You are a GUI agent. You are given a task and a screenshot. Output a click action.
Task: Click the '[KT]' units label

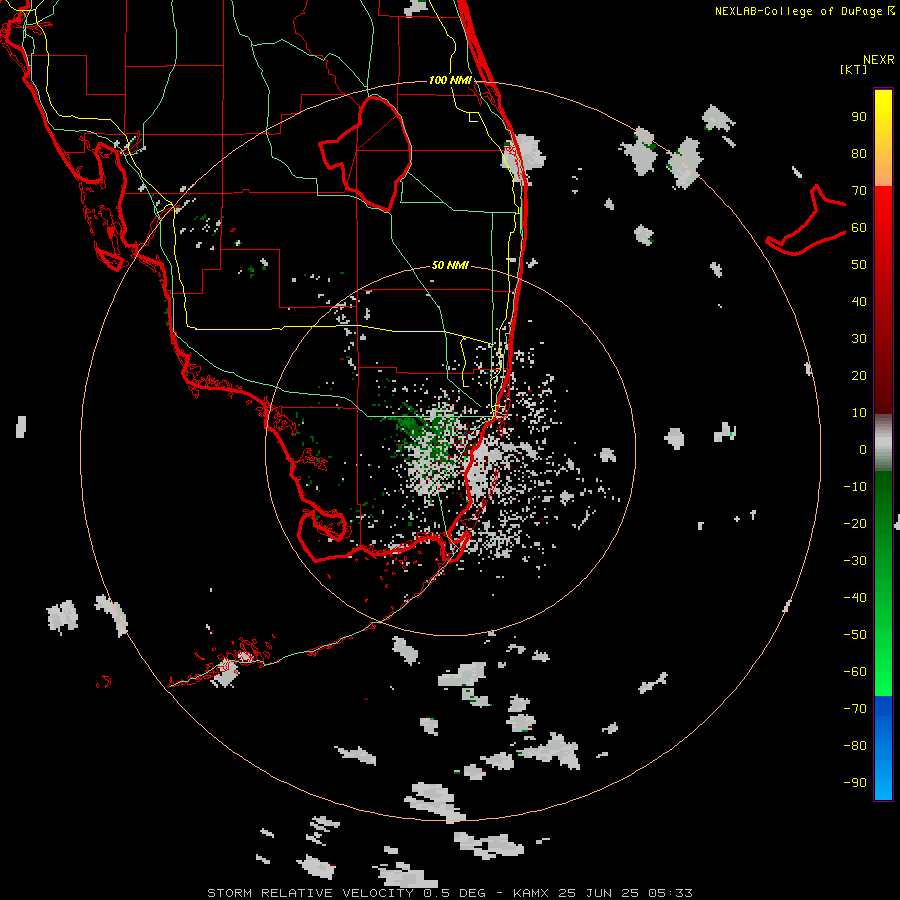(x=853, y=69)
